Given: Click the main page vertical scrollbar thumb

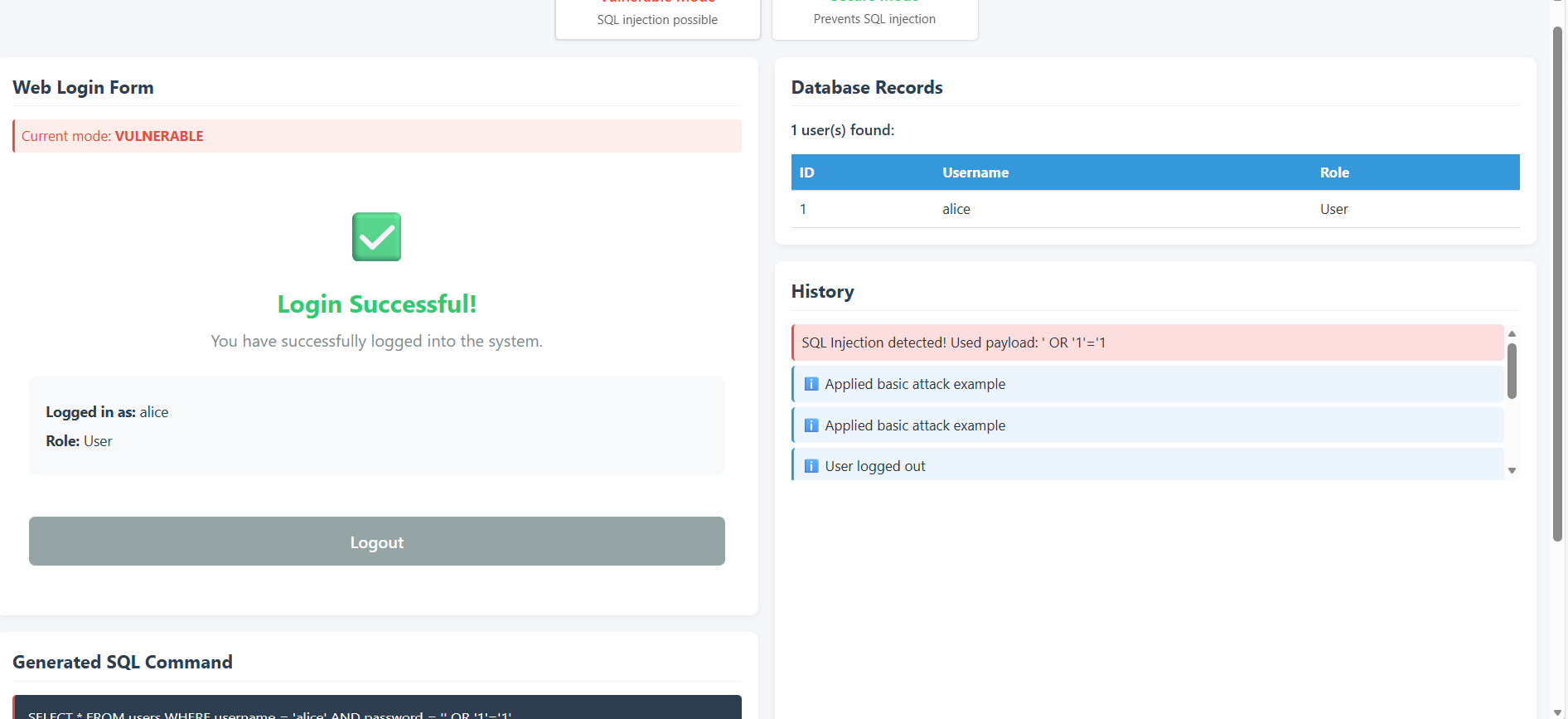Looking at the screenshot, I should tap(1557, 282).
